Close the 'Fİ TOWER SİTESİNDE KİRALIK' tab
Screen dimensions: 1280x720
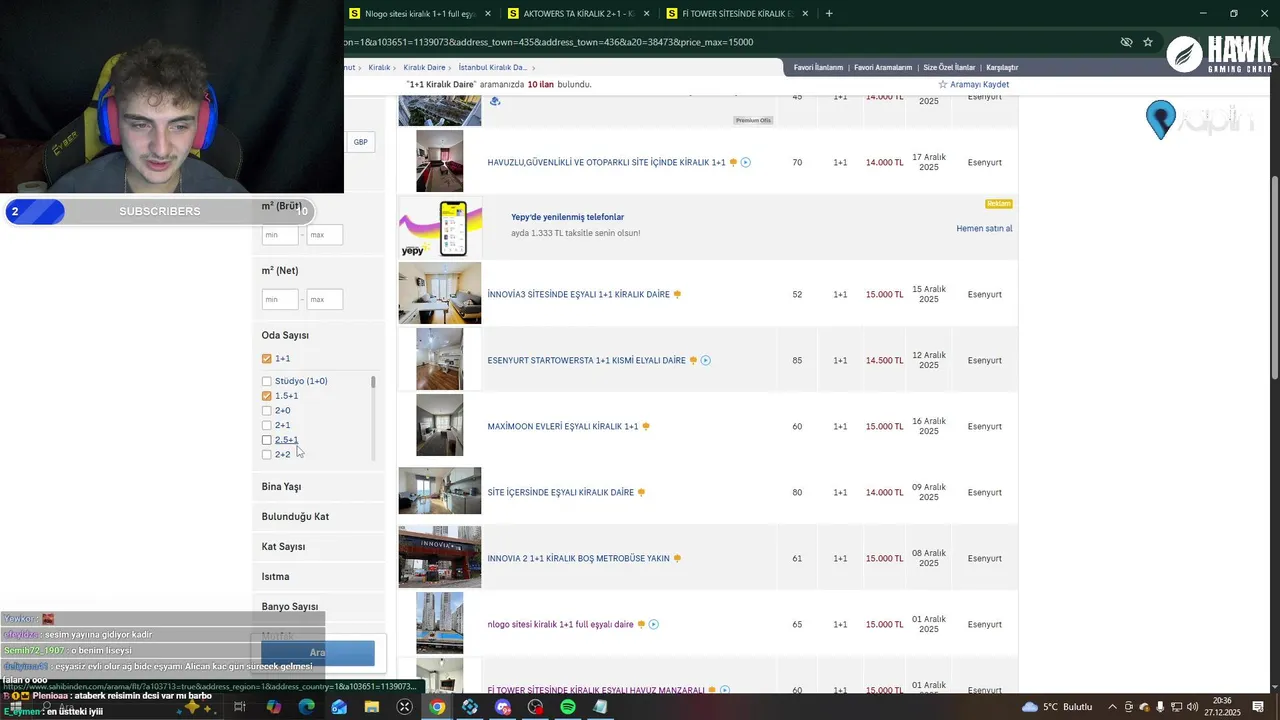pyautogui.click(x=804, y=14)
